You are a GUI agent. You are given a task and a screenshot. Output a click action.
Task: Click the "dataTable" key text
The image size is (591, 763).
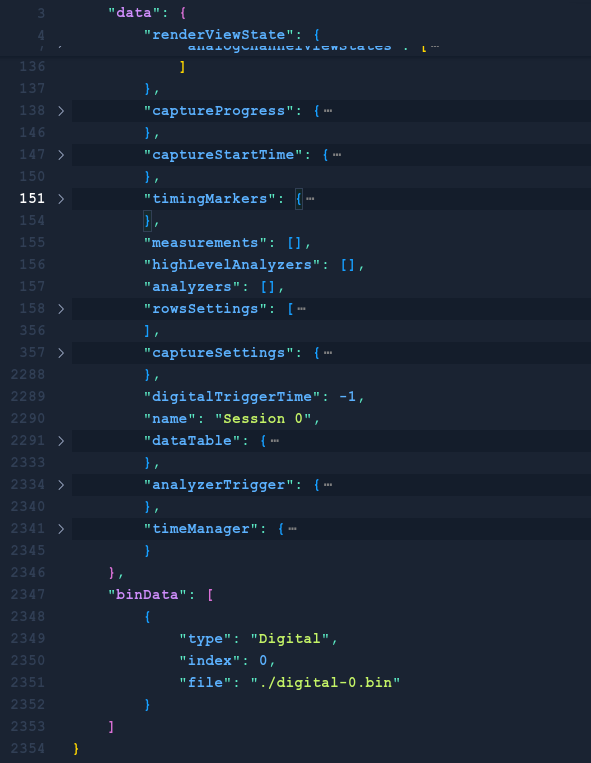(192, 441)
